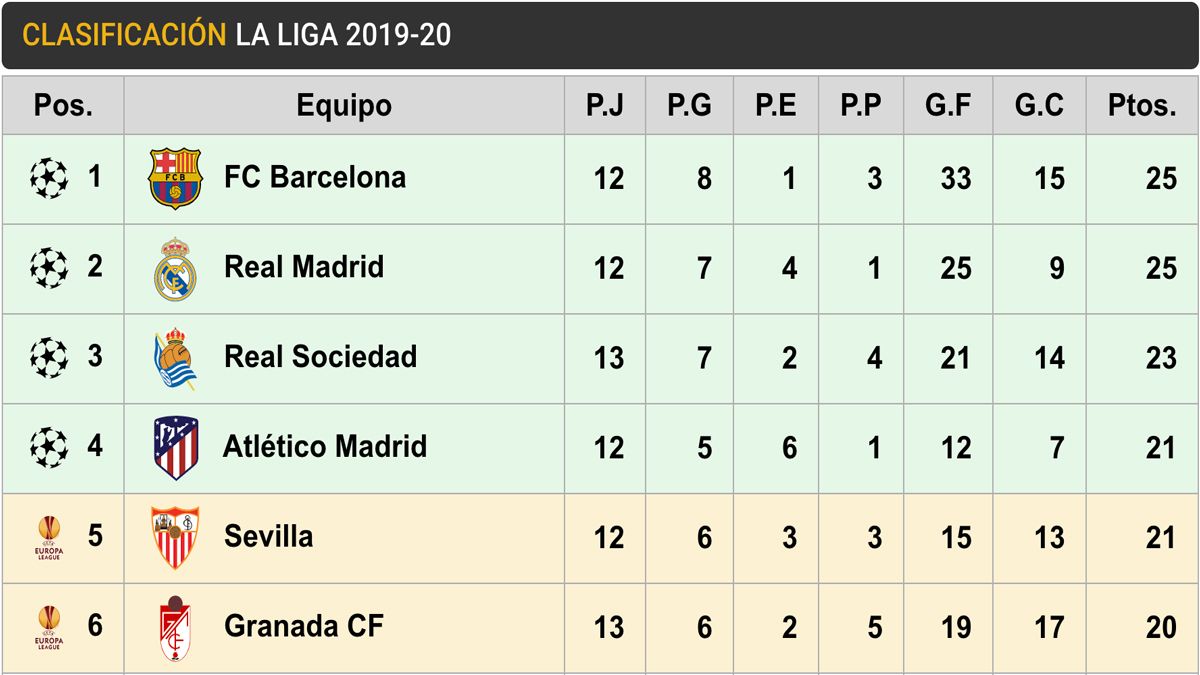Click the Atlético Madrid team name

point(325,446)
